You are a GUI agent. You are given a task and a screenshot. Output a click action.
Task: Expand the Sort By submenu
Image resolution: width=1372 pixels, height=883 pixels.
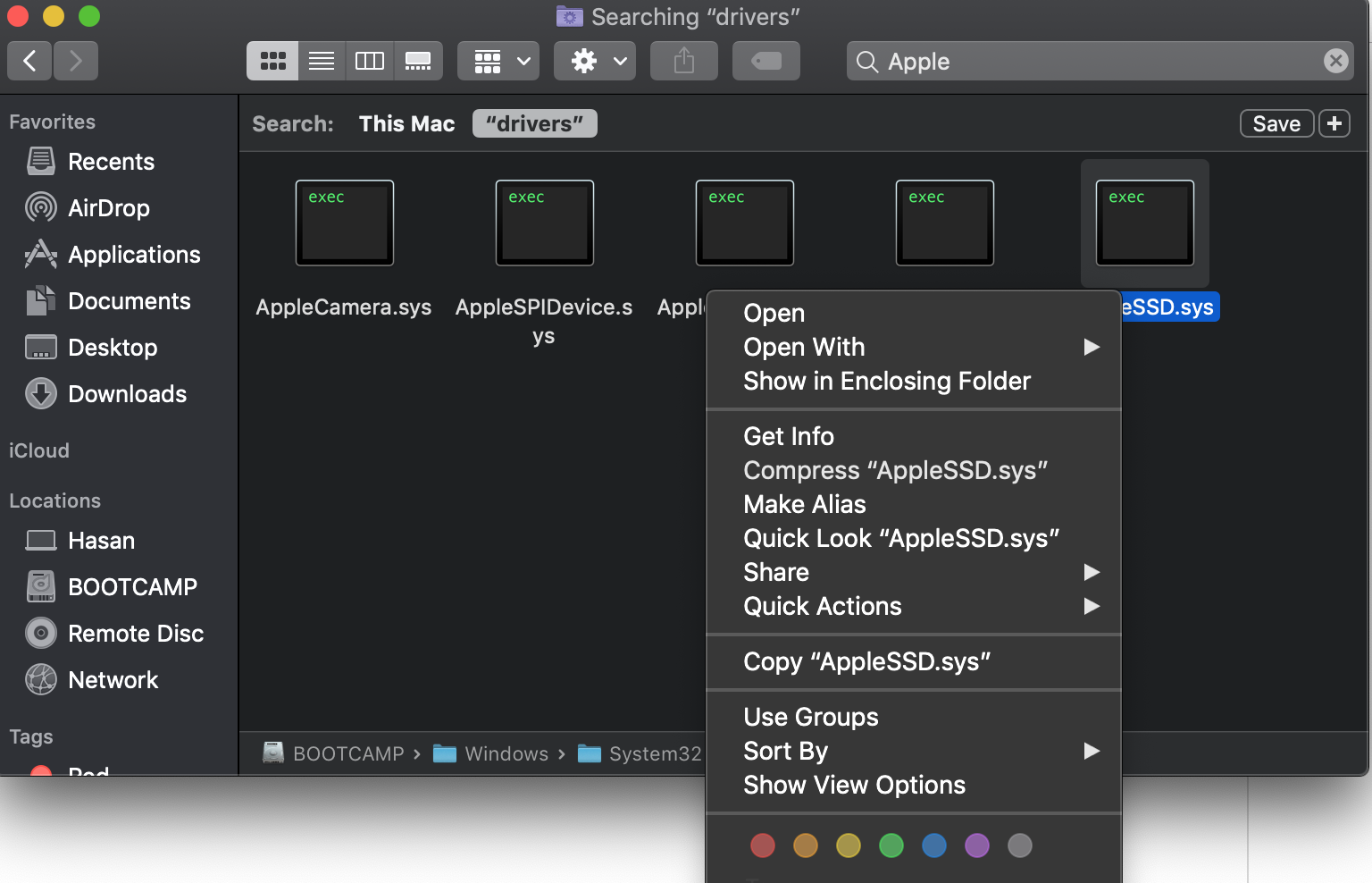tap(913, 751)
